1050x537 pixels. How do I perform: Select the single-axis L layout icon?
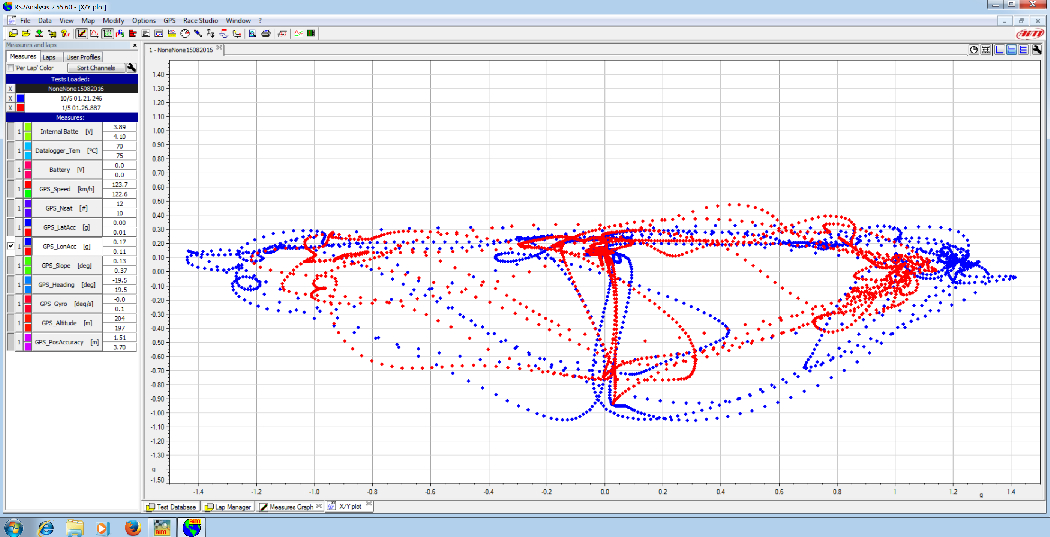click(1000, 50)
